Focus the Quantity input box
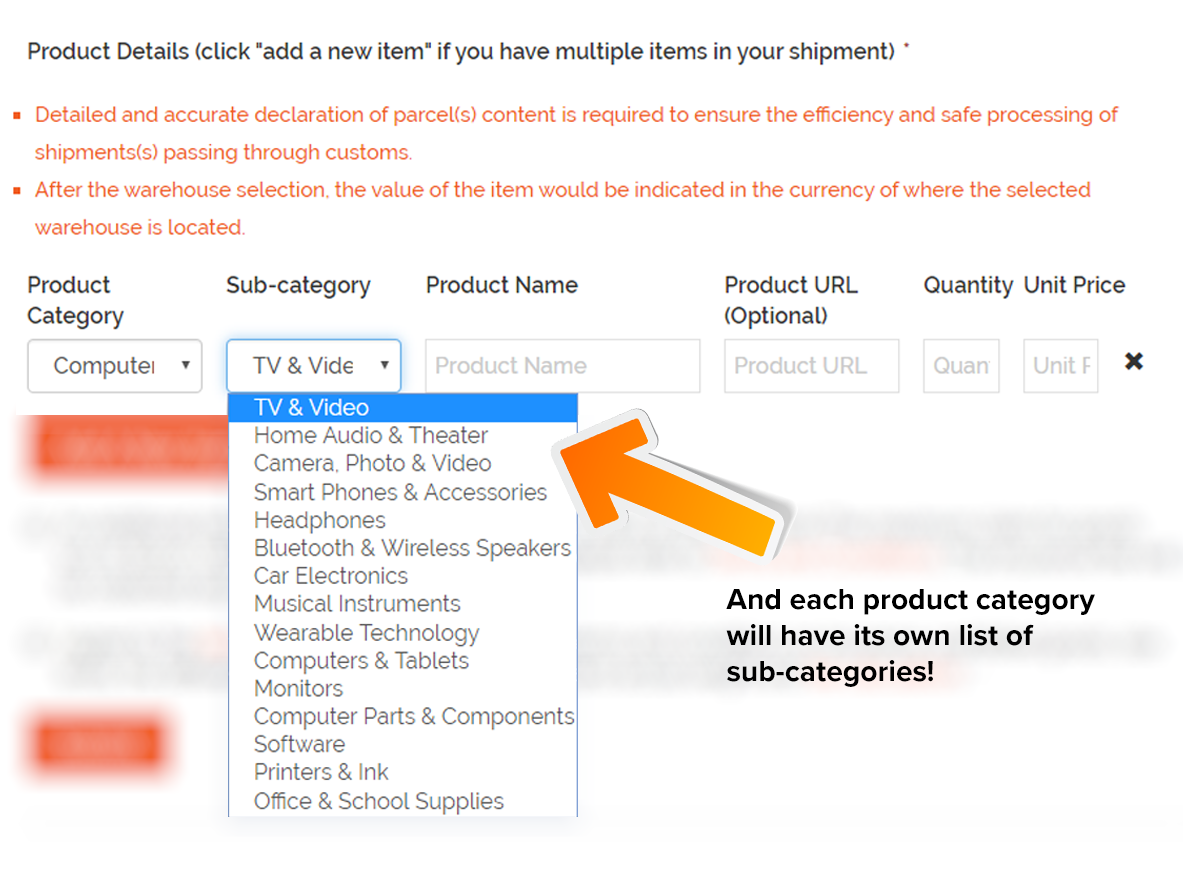This screenshot has width=1183, height=875. tap(961, 366)
